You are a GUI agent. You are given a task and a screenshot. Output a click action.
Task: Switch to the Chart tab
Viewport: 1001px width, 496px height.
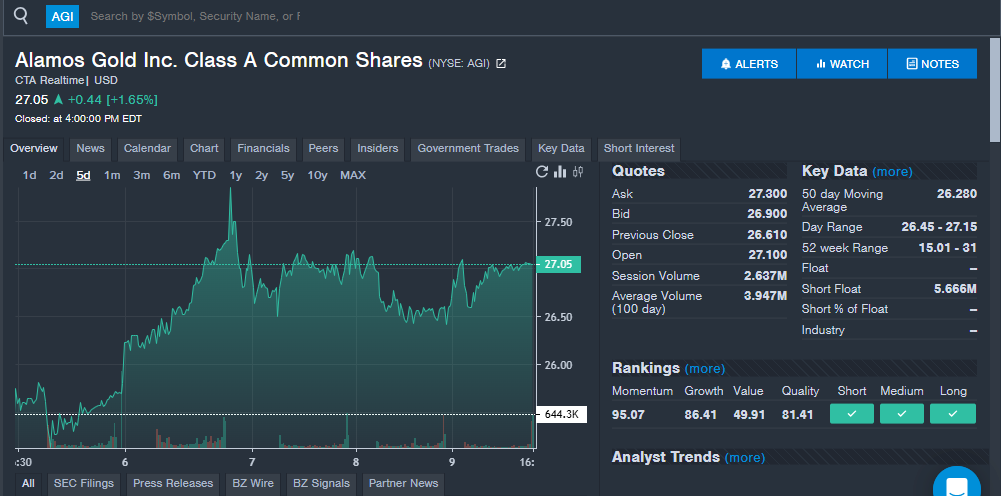(204, 149)
